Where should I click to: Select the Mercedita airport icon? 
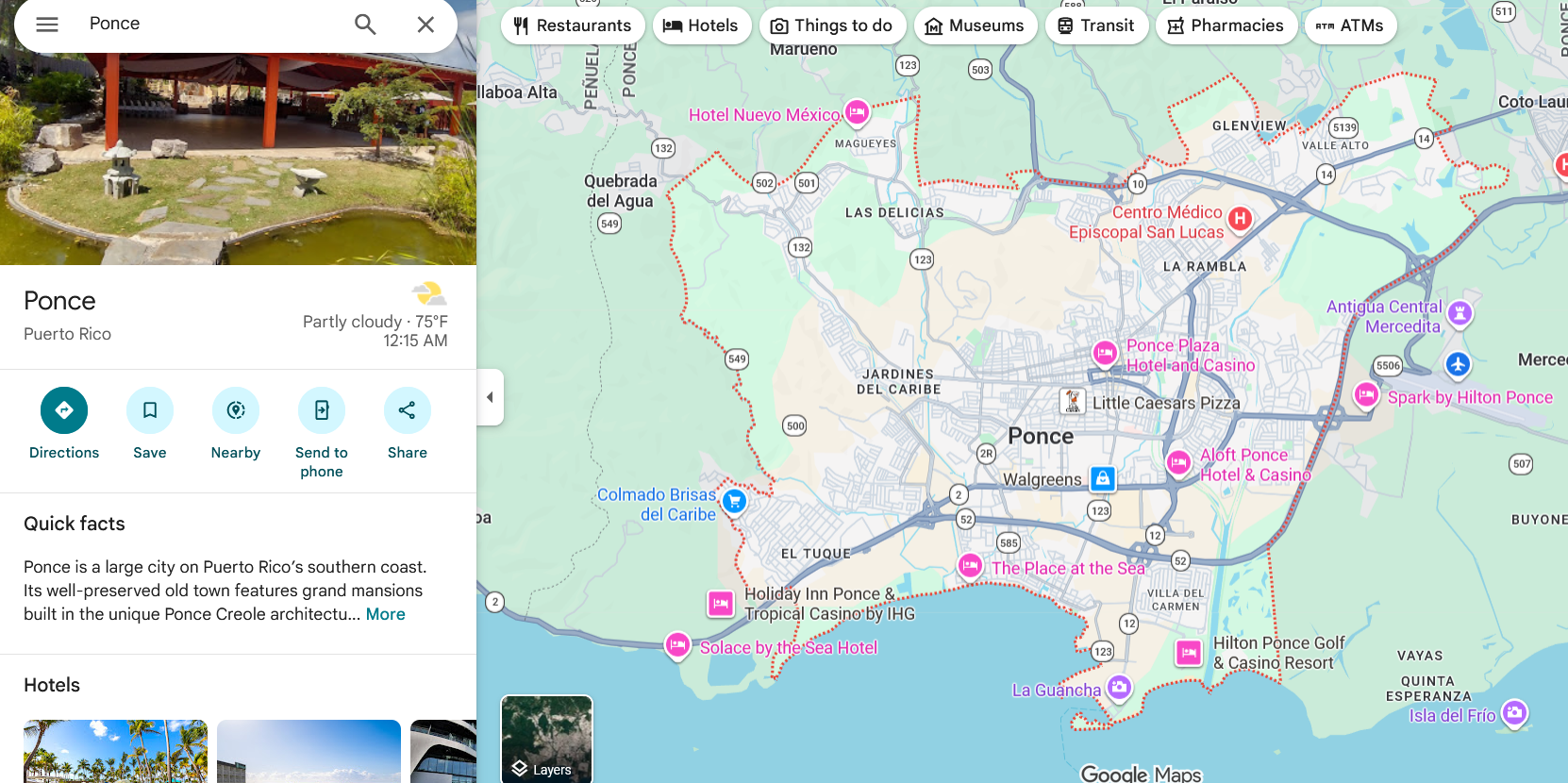(x=1458, y=364)
